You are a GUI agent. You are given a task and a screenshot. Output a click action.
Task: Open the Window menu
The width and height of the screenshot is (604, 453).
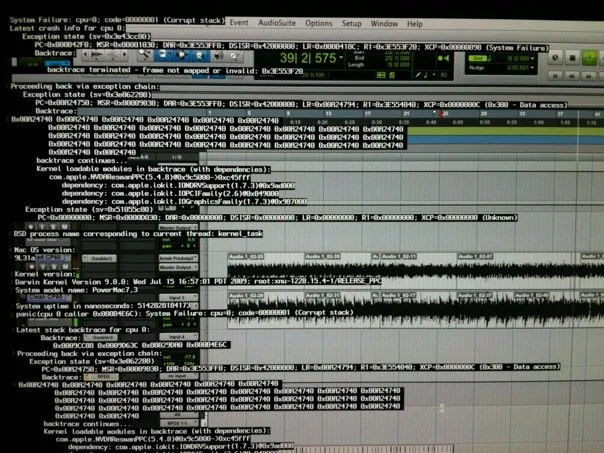pos(384,23)
